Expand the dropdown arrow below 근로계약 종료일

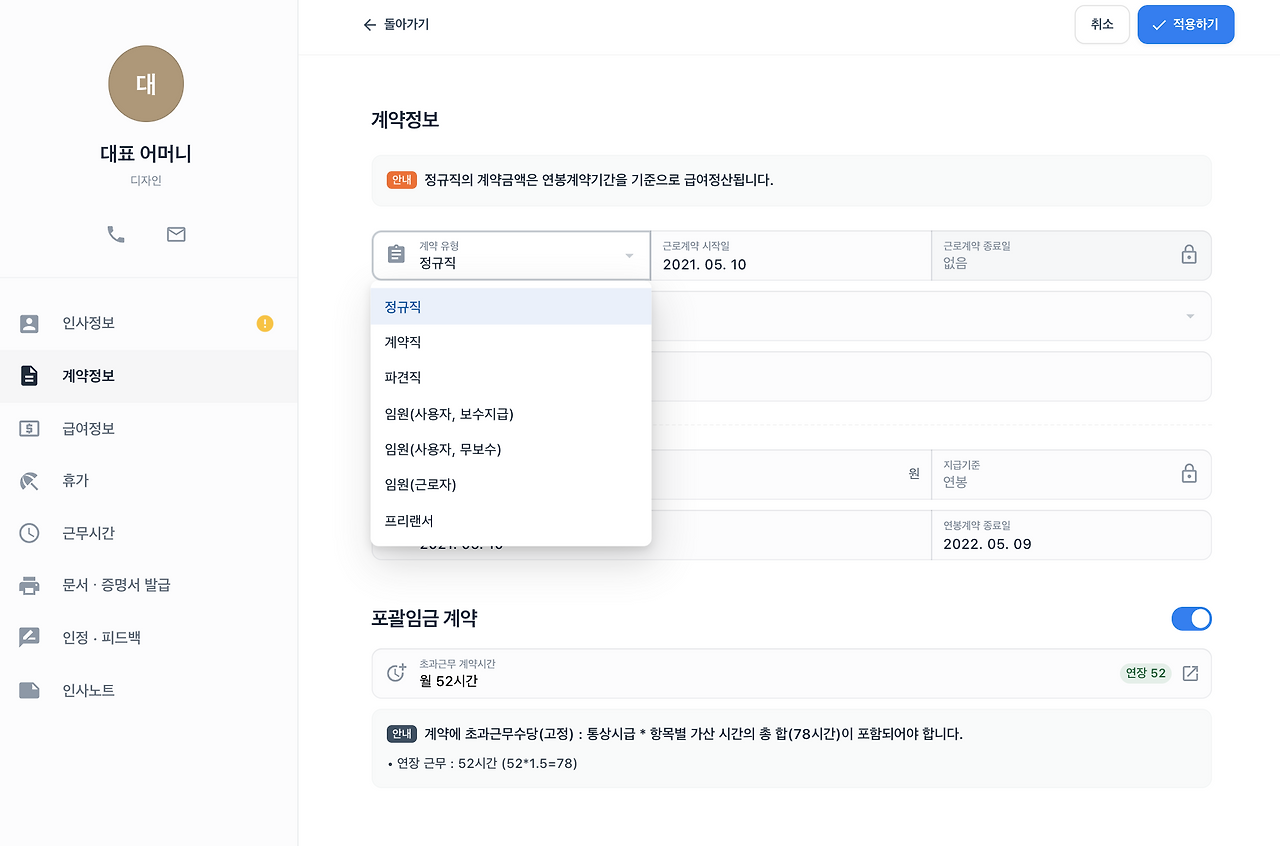1190,316
